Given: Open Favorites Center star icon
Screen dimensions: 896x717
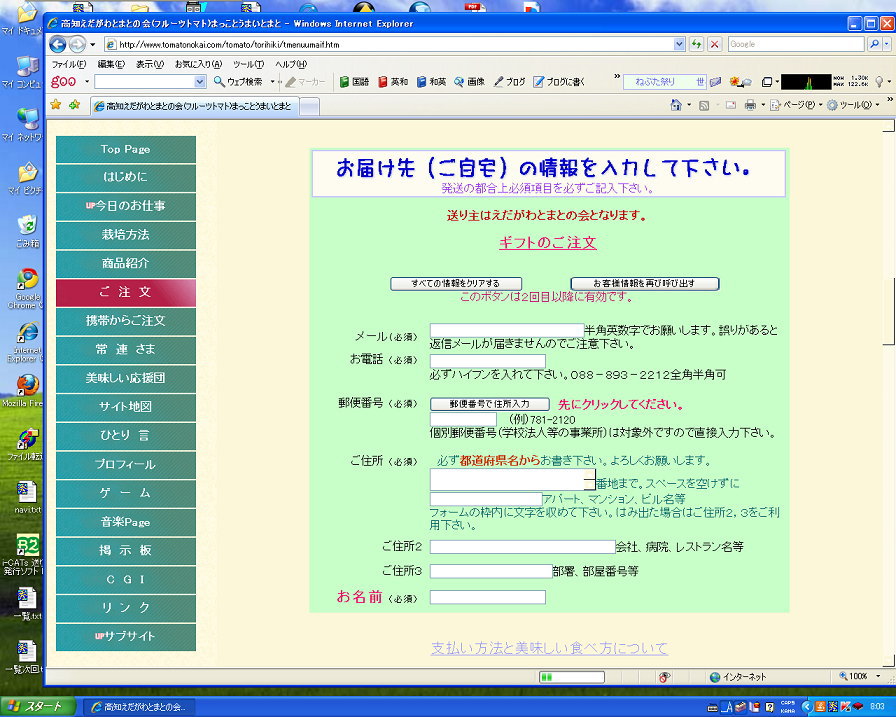Looking at the screenshot, I should tap(55, 105).
